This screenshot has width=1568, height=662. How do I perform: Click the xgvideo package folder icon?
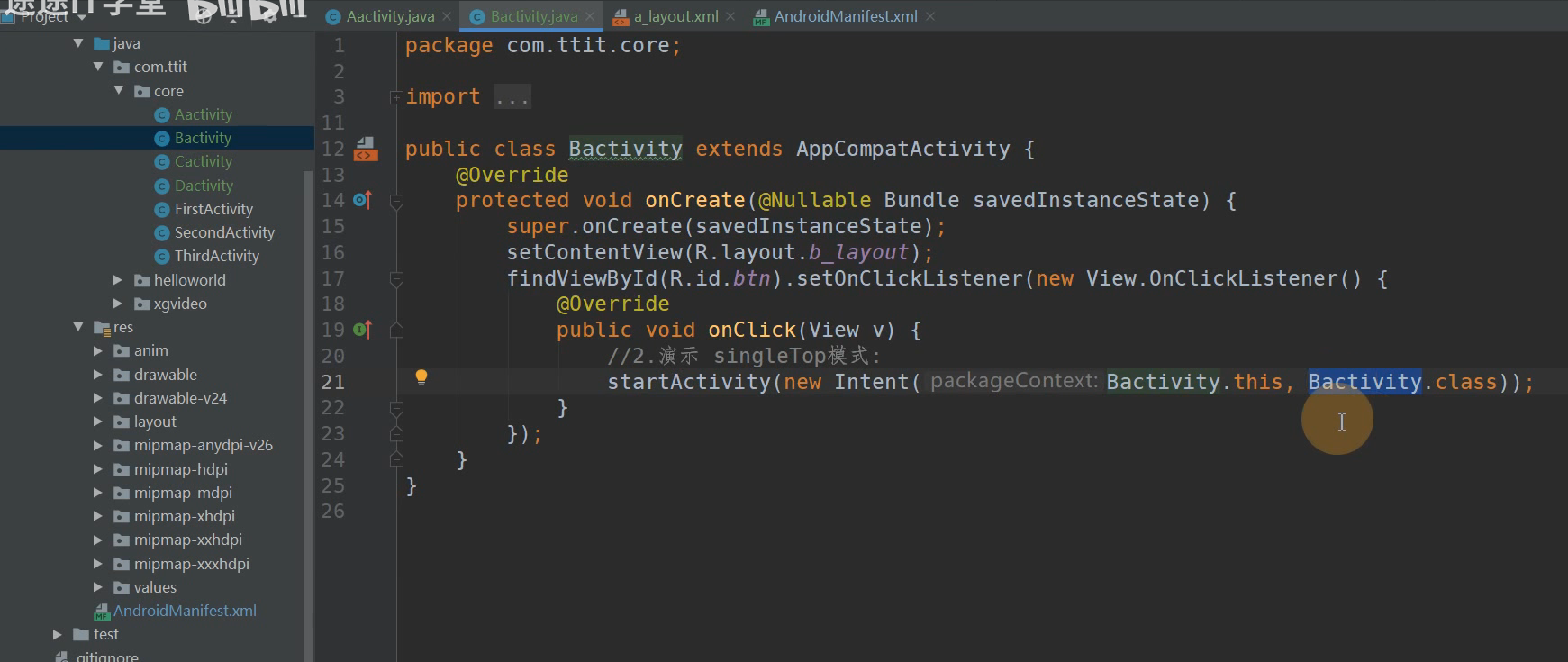click(x=141, y=304)
